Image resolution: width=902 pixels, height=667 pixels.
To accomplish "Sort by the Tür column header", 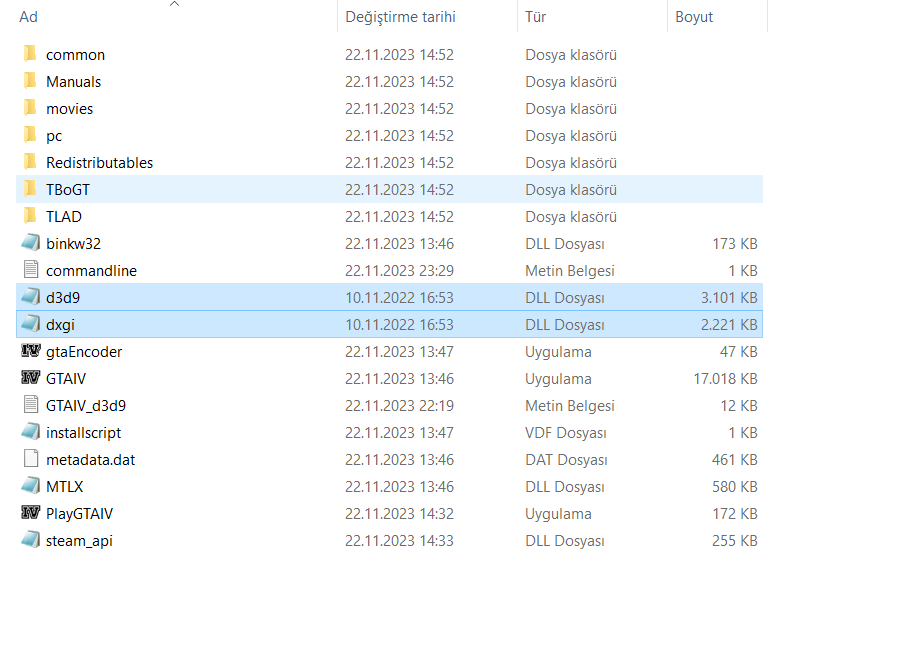I will point(536,17).
